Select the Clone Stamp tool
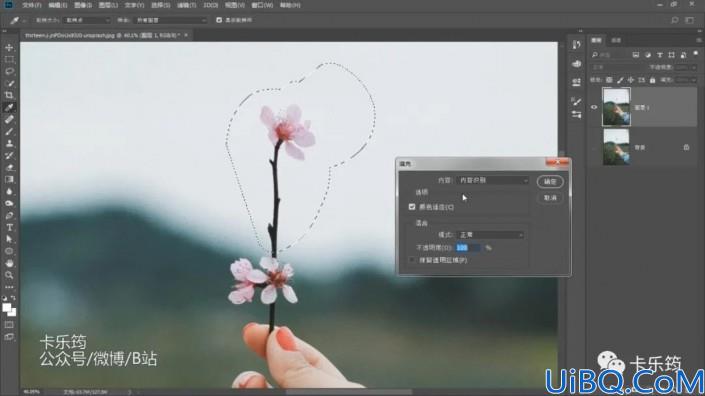 (x=9, y=144)
